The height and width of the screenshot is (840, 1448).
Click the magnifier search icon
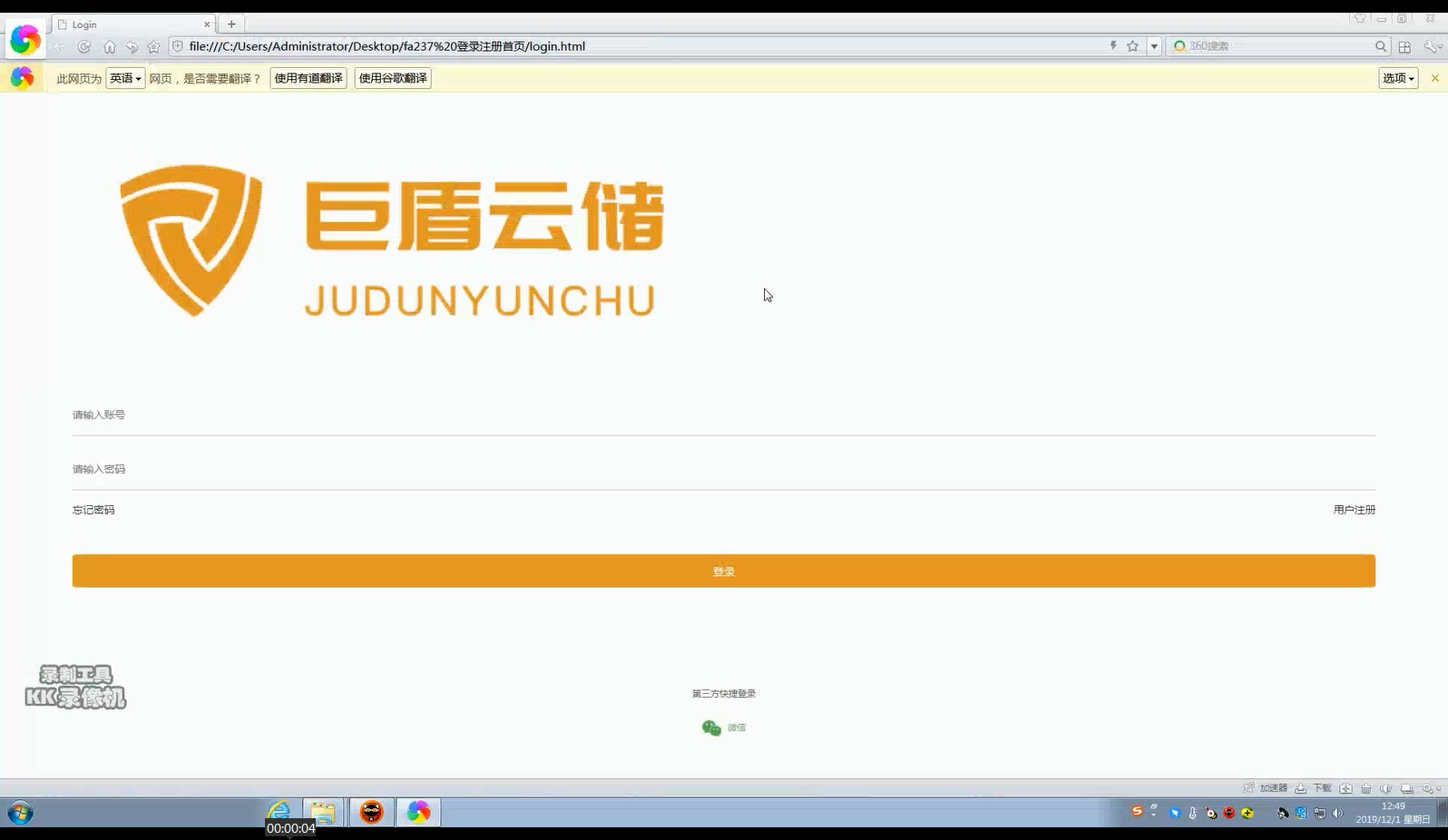click(x=1381, y=46)
